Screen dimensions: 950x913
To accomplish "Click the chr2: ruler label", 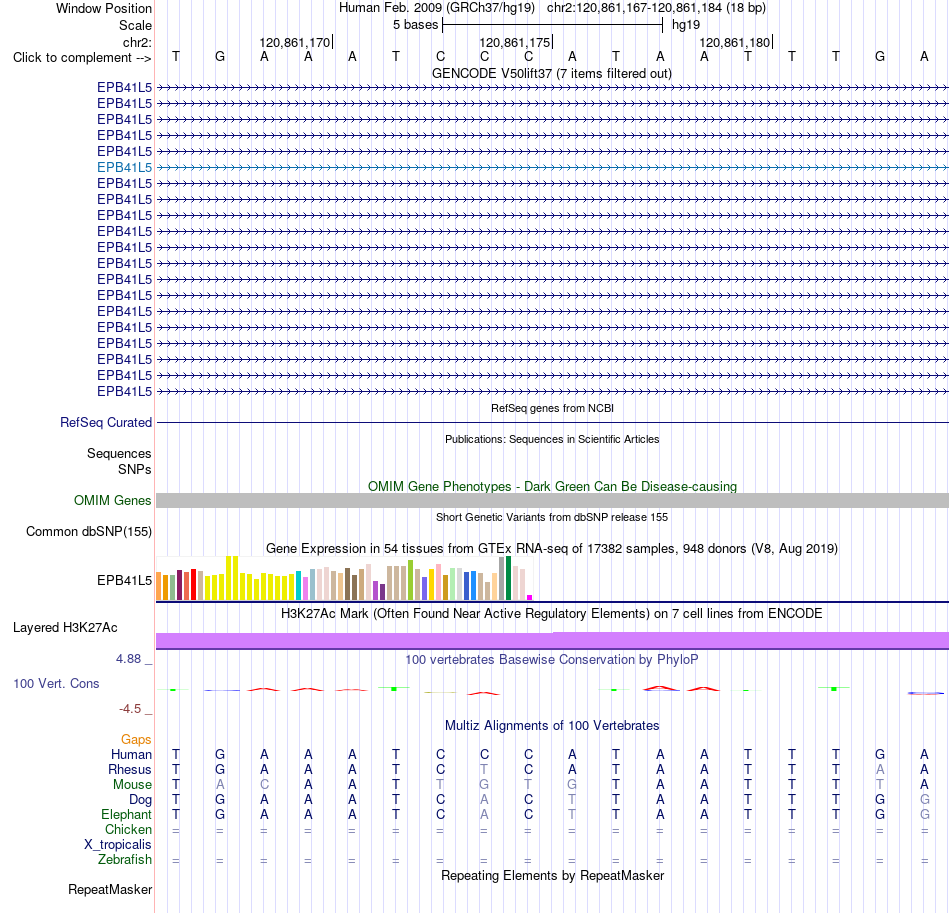I will tap(137, 42).
